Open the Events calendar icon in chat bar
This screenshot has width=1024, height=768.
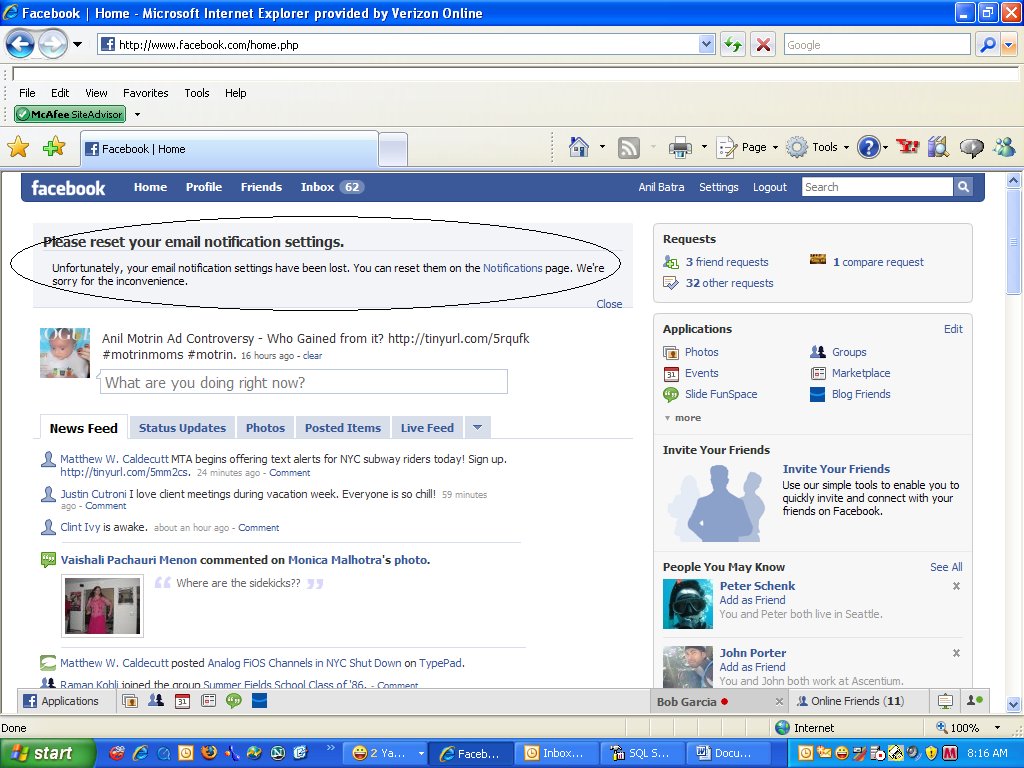pos(182,701)
